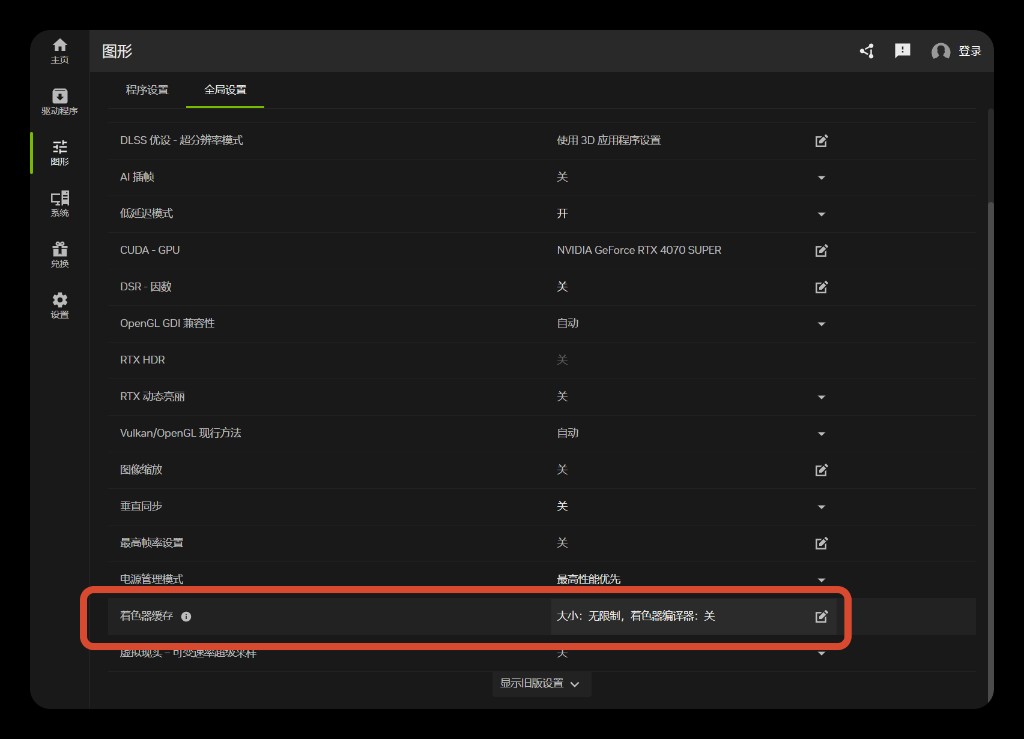The width and height of the screenshot is (1024, 739).
Task: Expand the Vulkan/OpenGL 现行方法 dropdown
Action: (x=821, y=433)
